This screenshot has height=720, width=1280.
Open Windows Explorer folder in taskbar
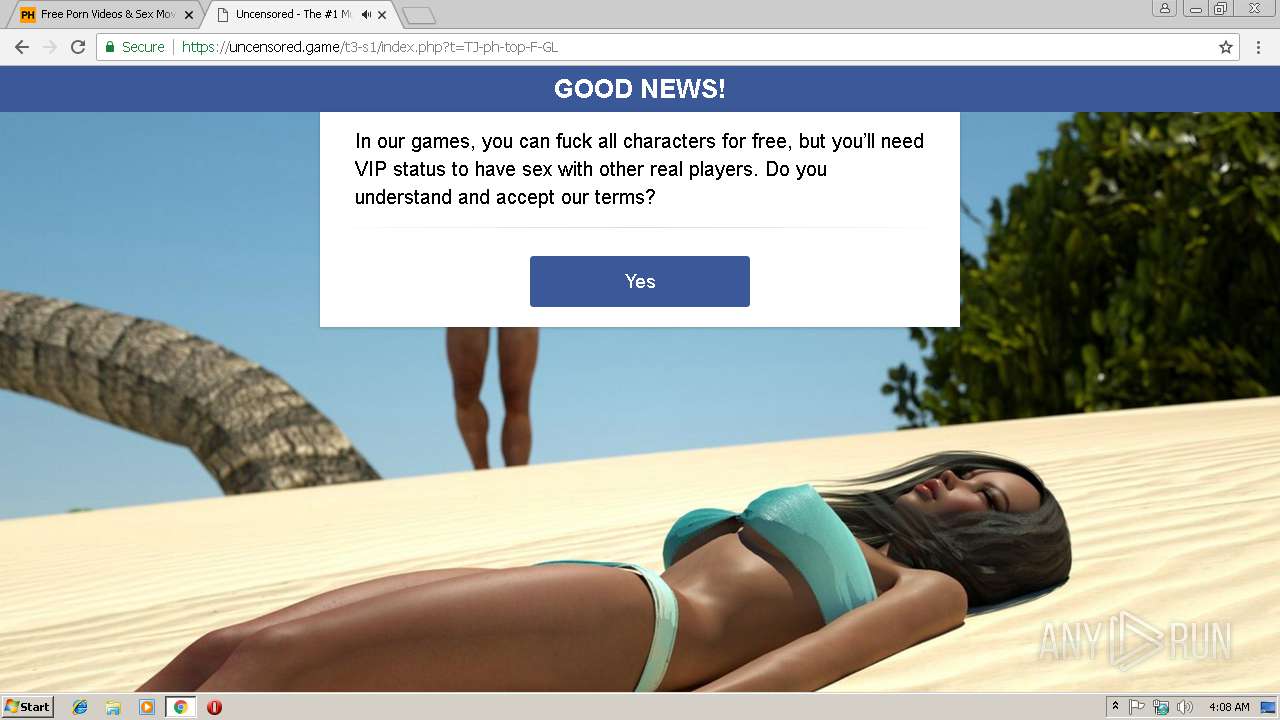pos(113,707)
